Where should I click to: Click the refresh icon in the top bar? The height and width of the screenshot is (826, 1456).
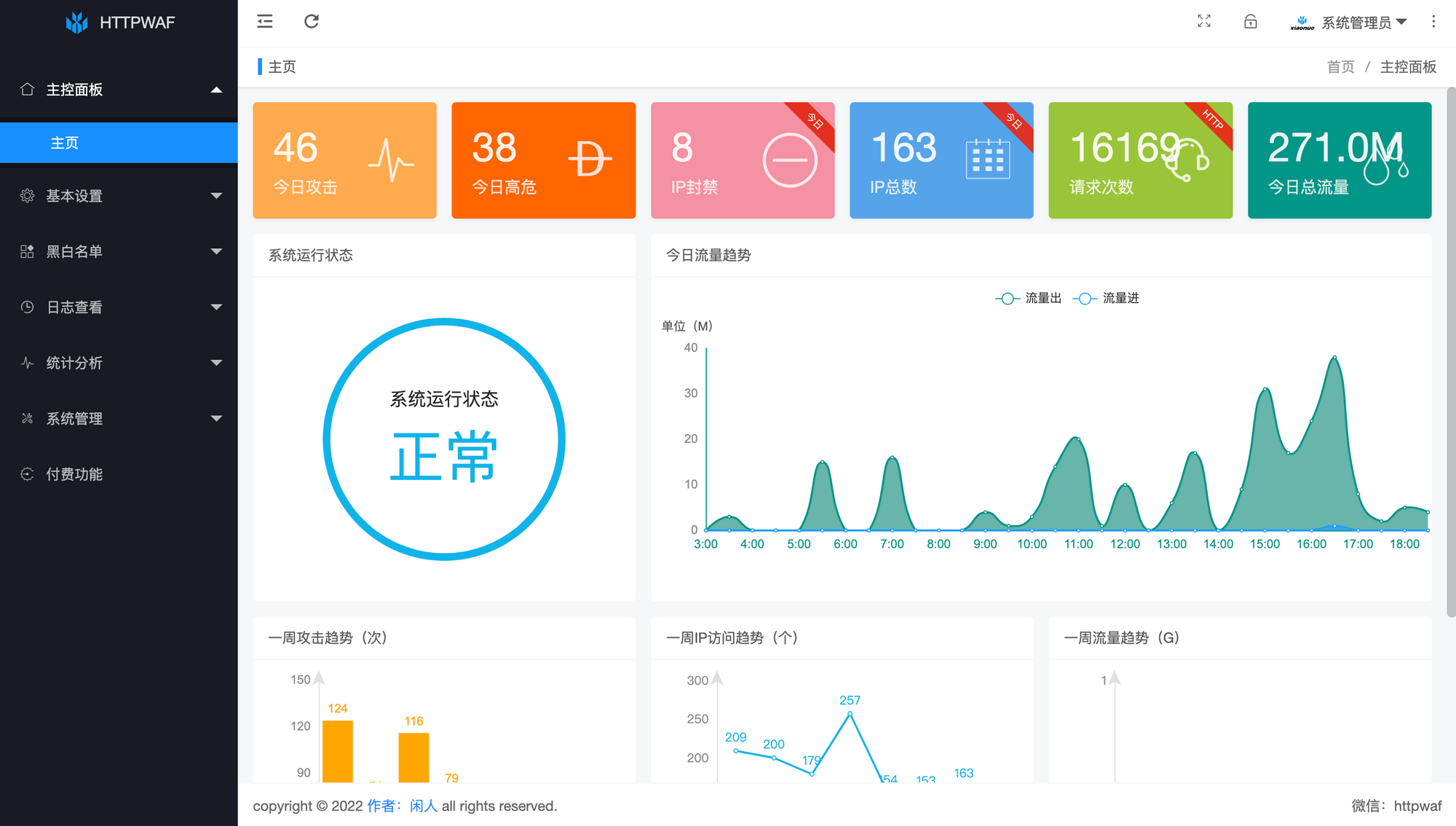click(x=312, y=22)
